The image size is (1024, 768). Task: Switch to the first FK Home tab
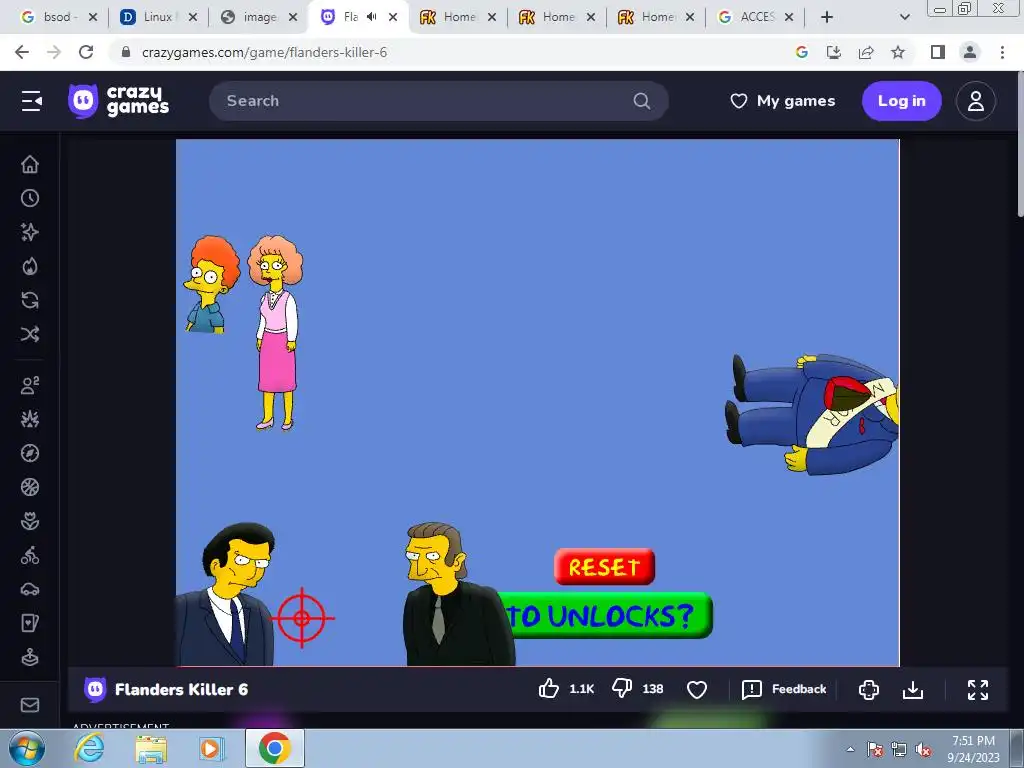[x=459, y=17]
